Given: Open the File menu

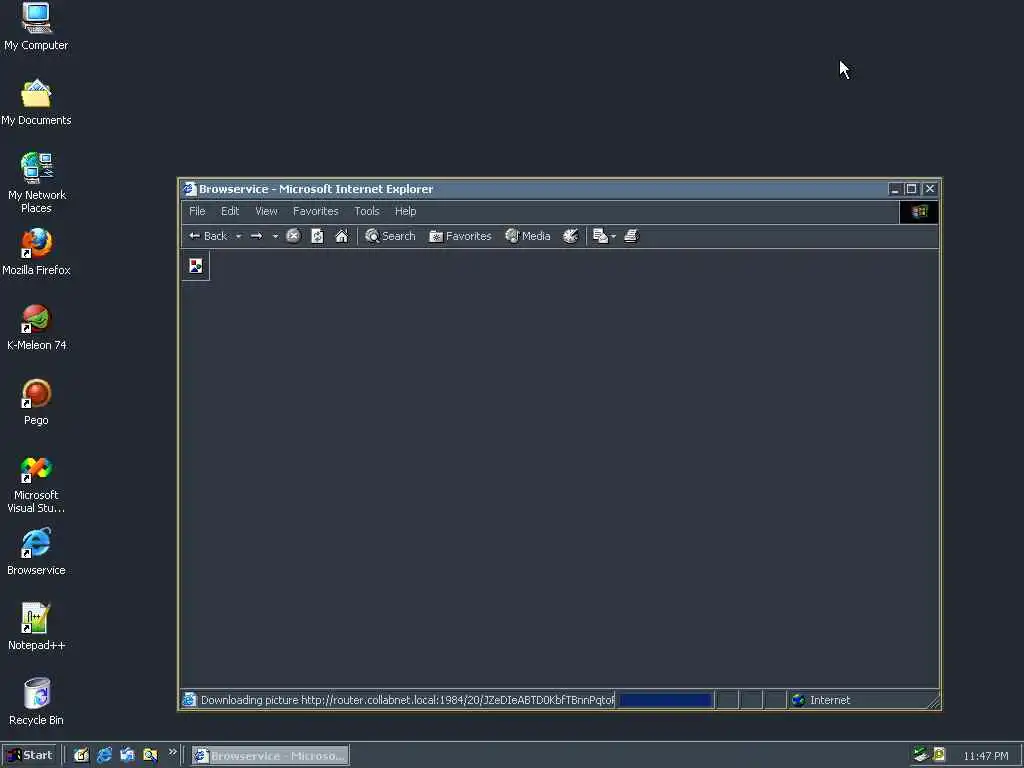Looking at the screenshot, I should (x=197, y=211).
